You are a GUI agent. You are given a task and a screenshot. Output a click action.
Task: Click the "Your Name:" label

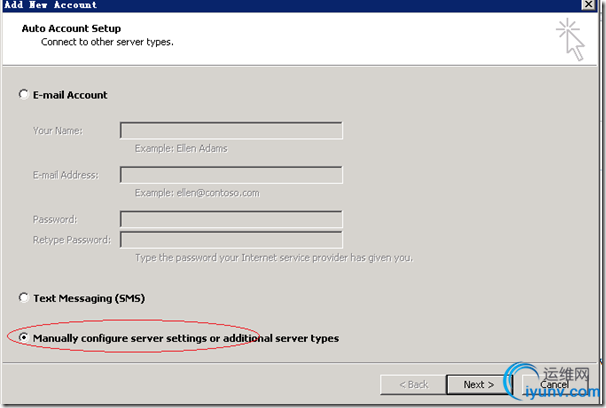57,130
